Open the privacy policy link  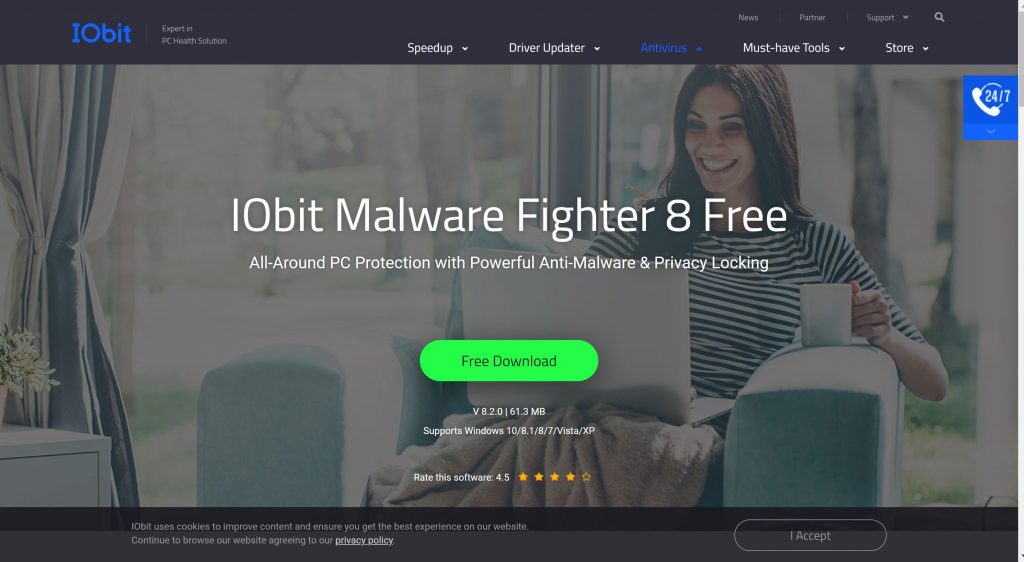click(x=364, y=540)
